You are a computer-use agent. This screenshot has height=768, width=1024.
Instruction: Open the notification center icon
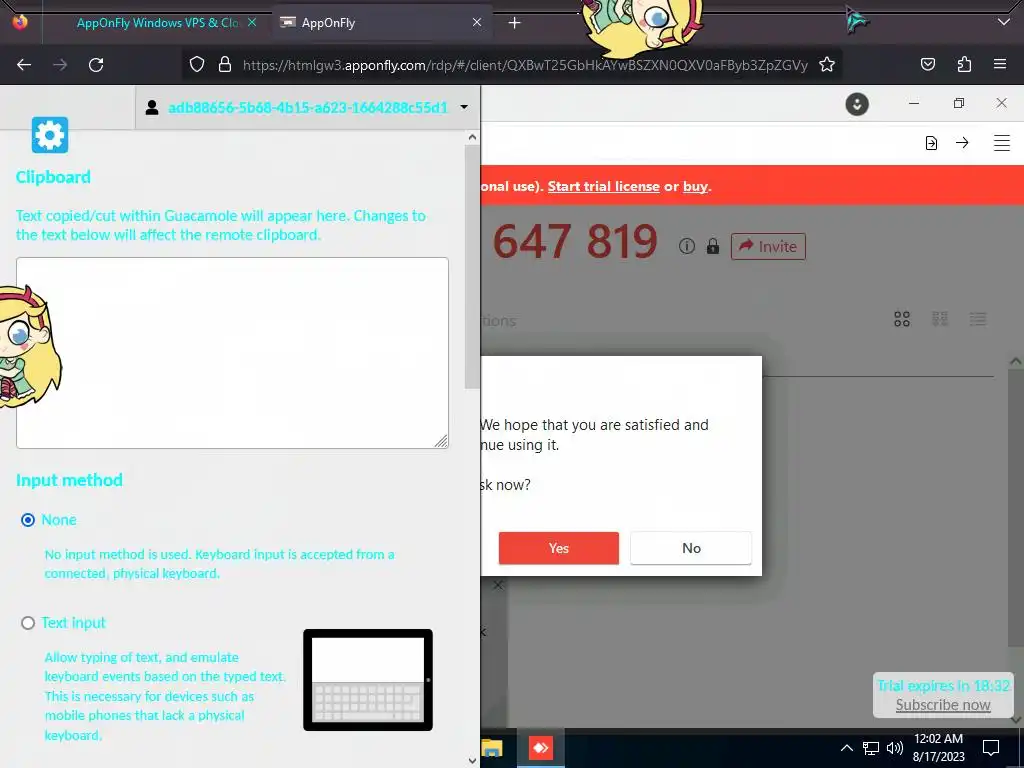991,748
